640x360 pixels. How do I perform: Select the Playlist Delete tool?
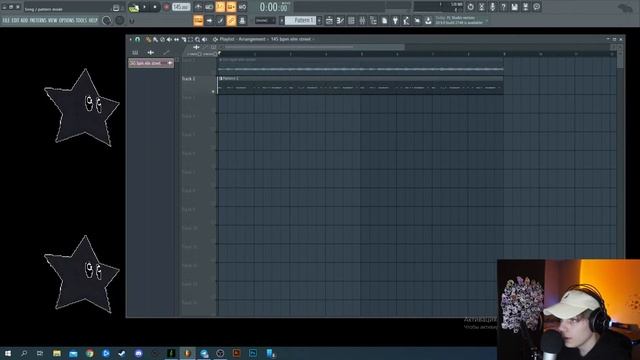pyautogui.click(x=162, y=40)
